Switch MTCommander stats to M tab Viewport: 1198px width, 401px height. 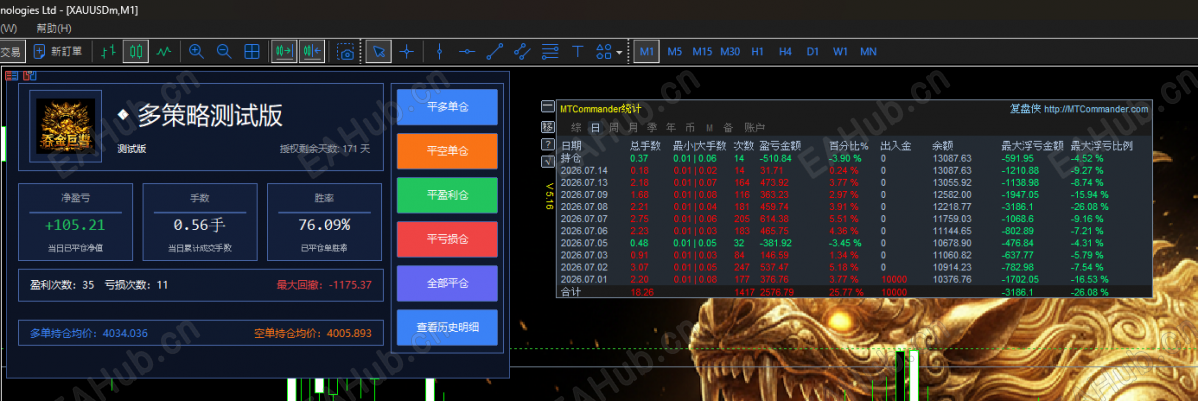[709, 128]
